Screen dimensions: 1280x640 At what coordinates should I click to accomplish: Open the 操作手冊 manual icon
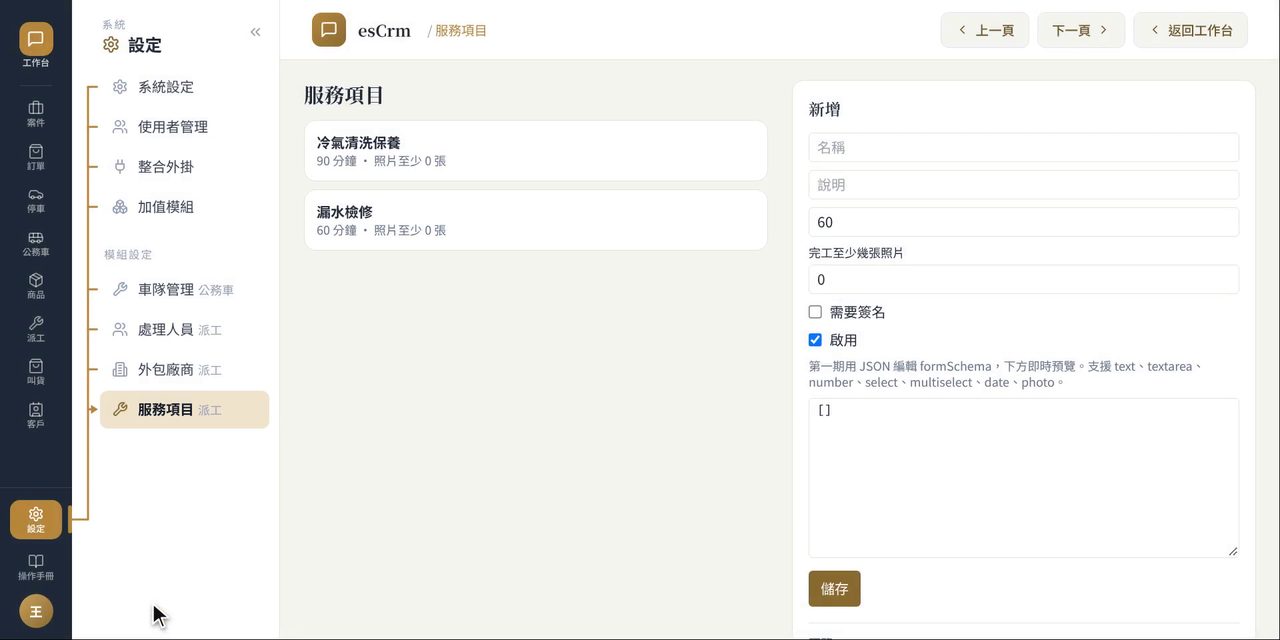coord(36,567)
